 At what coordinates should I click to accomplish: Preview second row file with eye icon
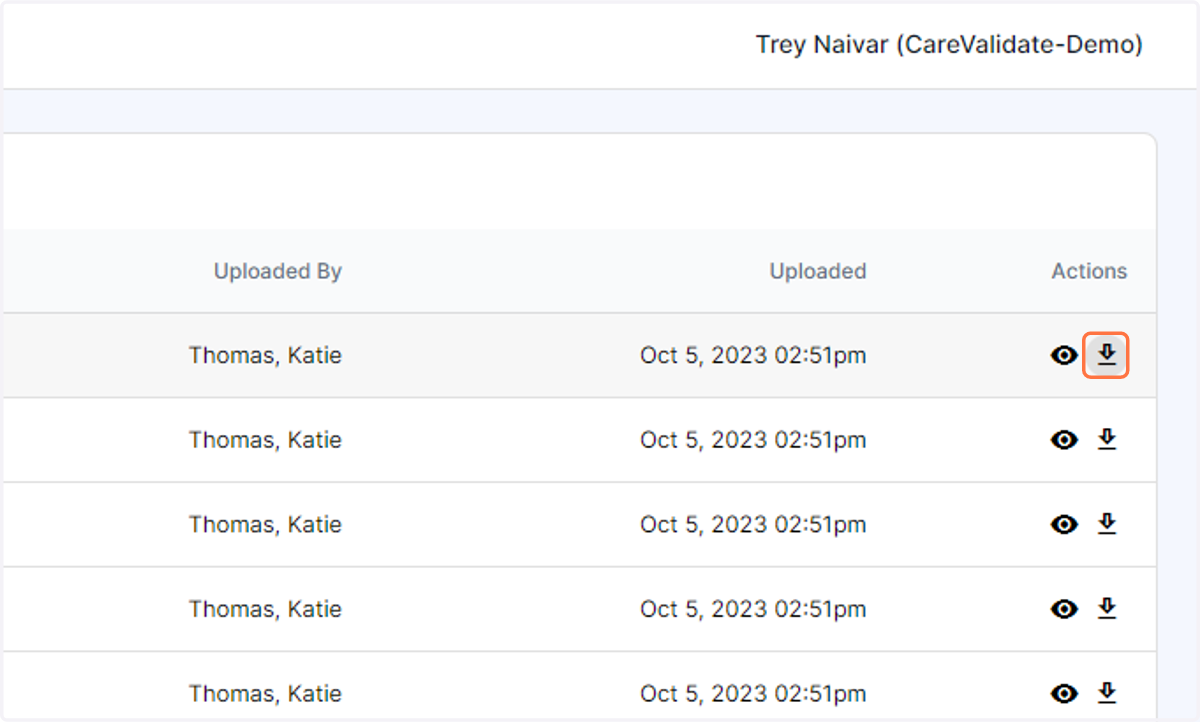coord(1064,440)
